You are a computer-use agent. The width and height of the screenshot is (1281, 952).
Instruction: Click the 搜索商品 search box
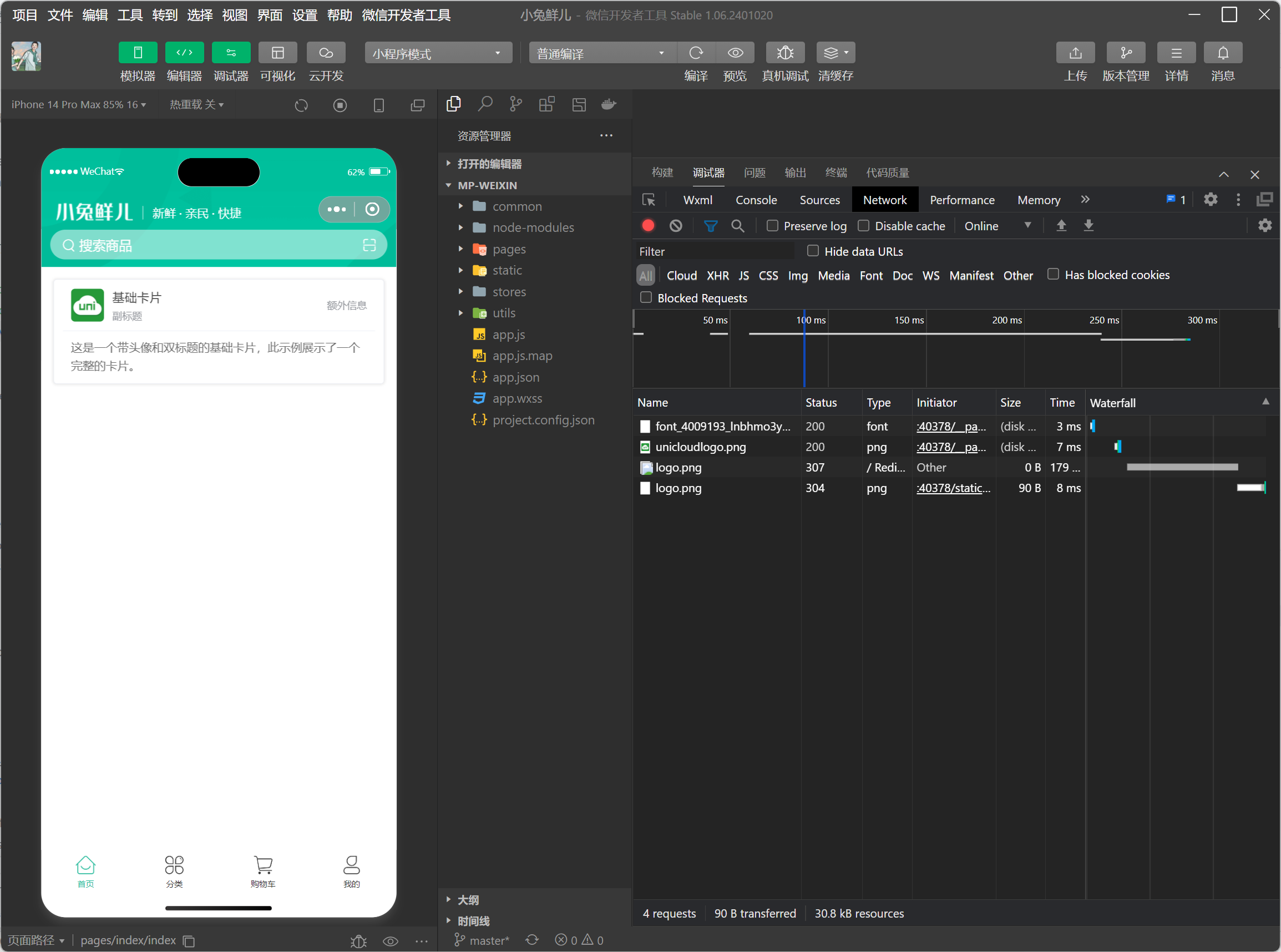click(219, 246)
